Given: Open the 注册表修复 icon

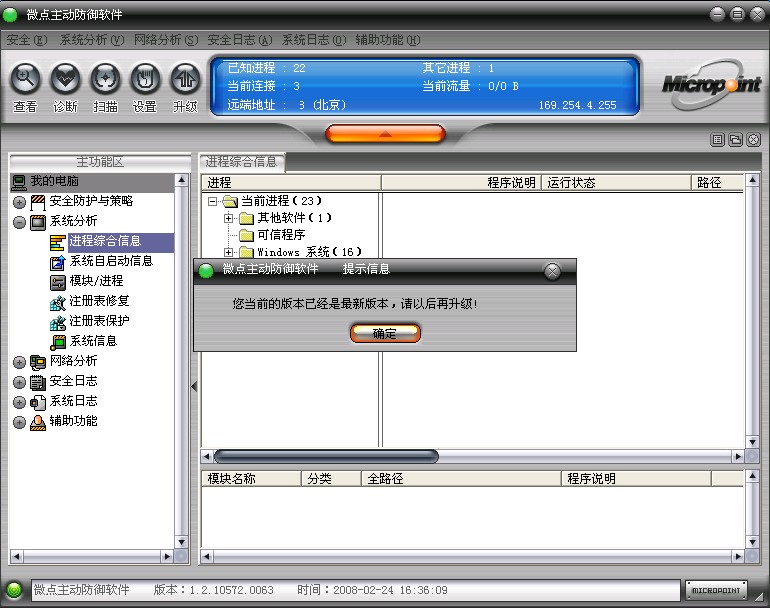Looking at the screenshot, I should (x=57, y=303).
